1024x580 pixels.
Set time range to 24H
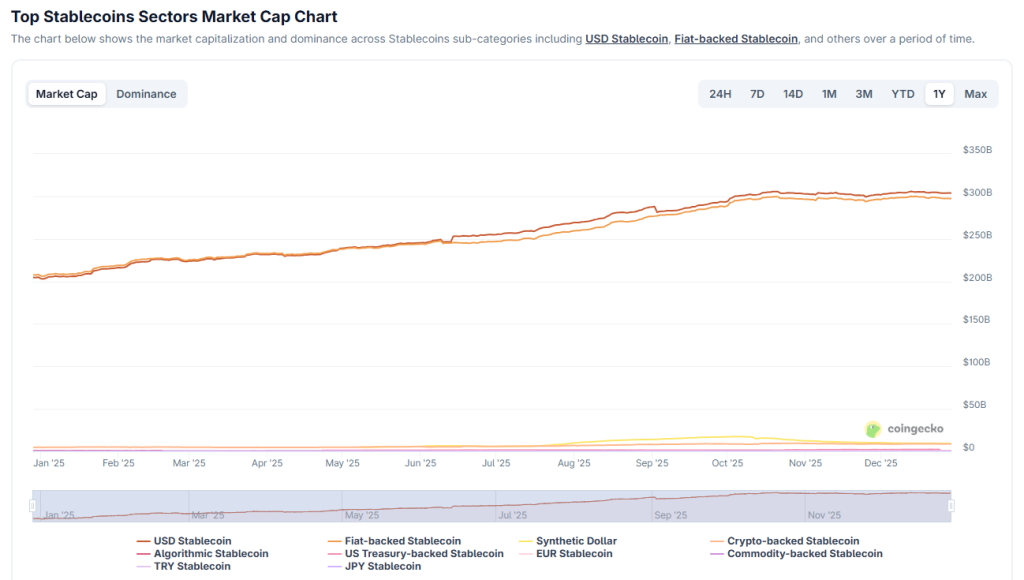(720, 94)
